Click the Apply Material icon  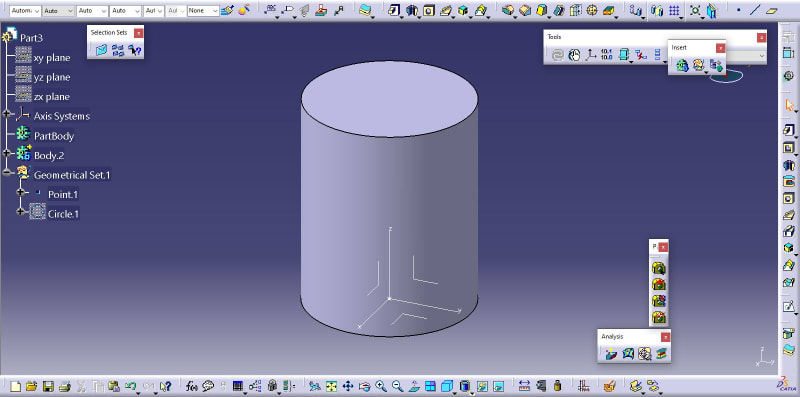[x=609, y=386]
